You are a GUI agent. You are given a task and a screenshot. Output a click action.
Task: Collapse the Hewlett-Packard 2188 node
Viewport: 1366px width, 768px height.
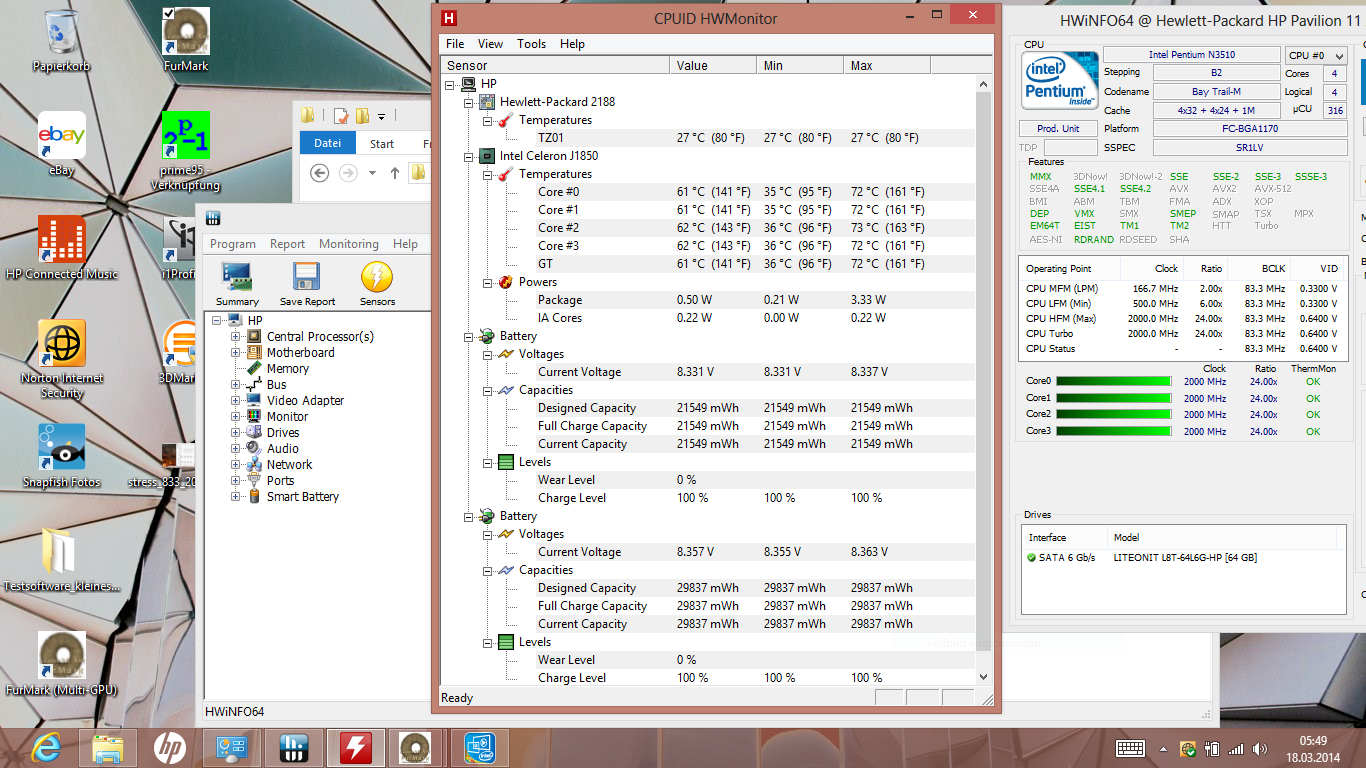[x=468, y=102]
